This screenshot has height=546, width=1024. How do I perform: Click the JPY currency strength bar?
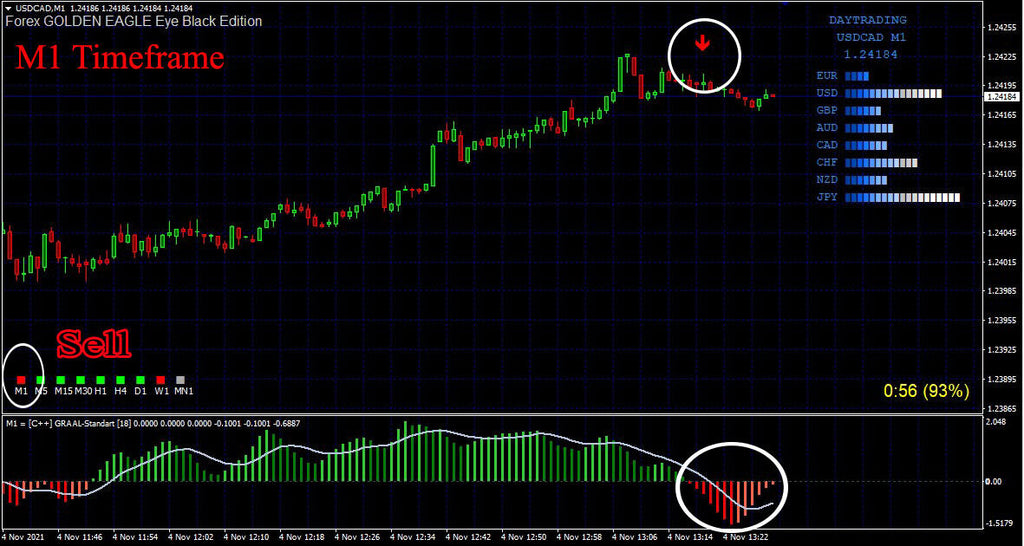pyautogui.click(x=903, y=197)
